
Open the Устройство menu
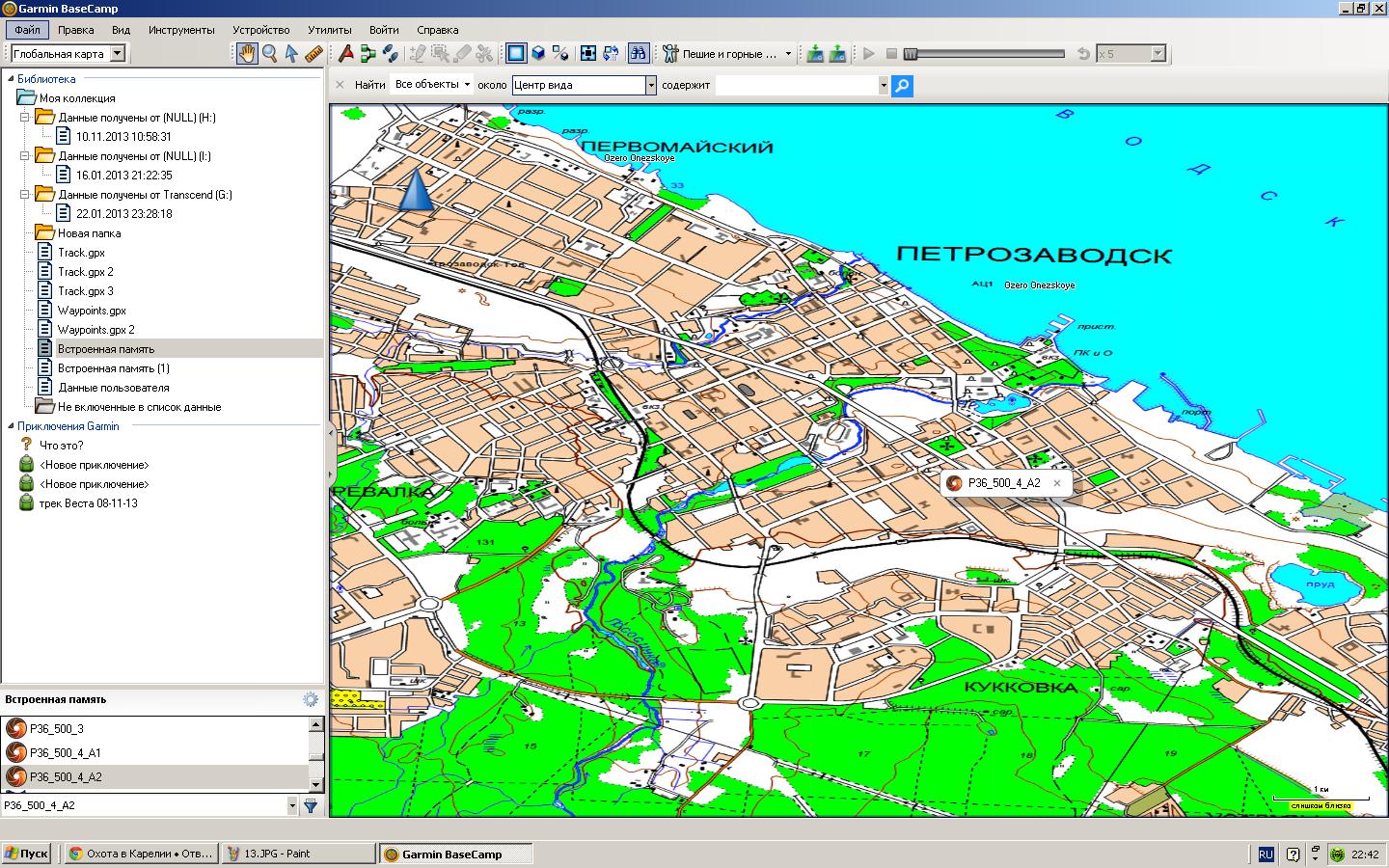(x=261, y=30)
